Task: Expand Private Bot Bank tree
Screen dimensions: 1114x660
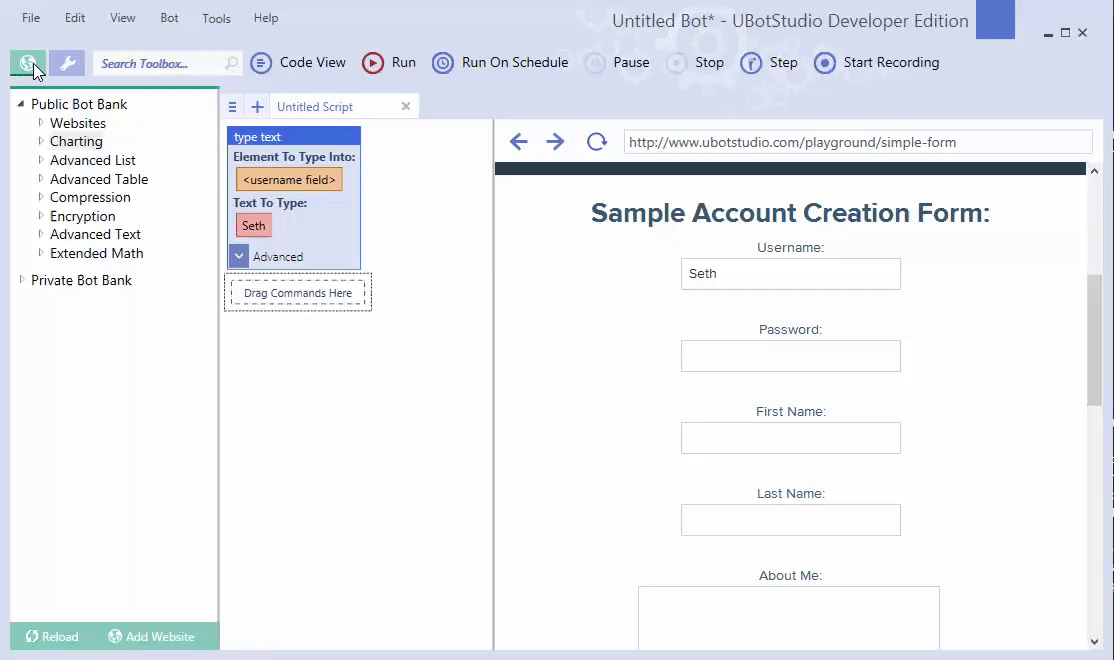Action: 21,279
